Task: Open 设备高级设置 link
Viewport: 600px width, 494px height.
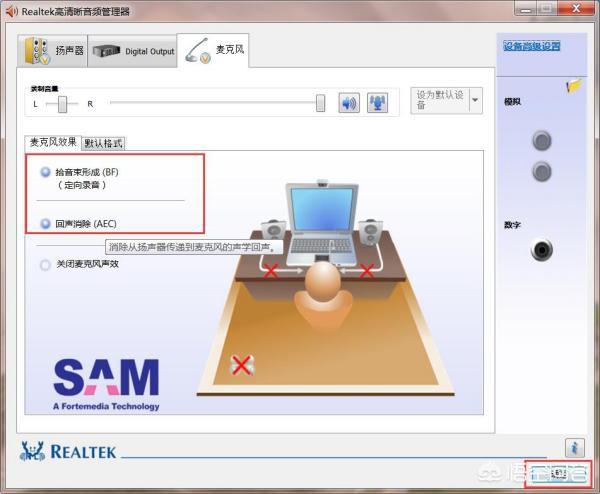Action: (x=532, y=46)
